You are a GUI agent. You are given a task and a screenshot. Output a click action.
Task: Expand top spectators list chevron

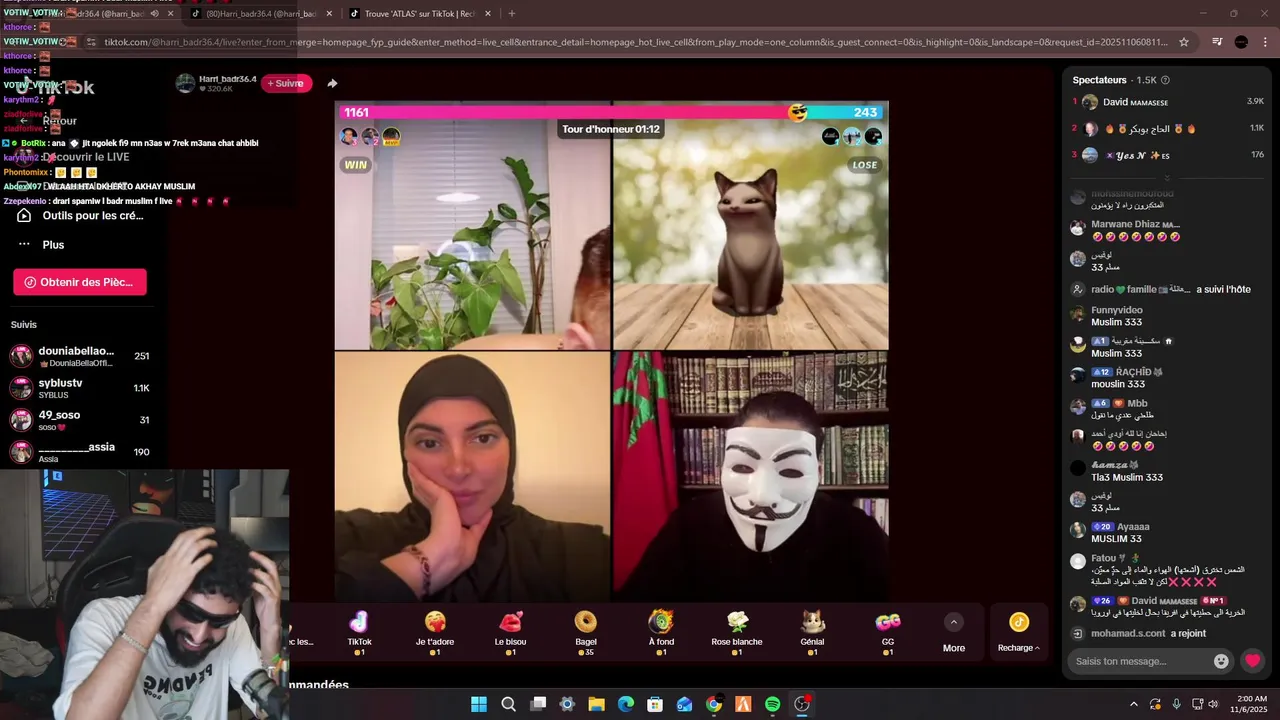pyautogui.click(x=1167, y=178)
